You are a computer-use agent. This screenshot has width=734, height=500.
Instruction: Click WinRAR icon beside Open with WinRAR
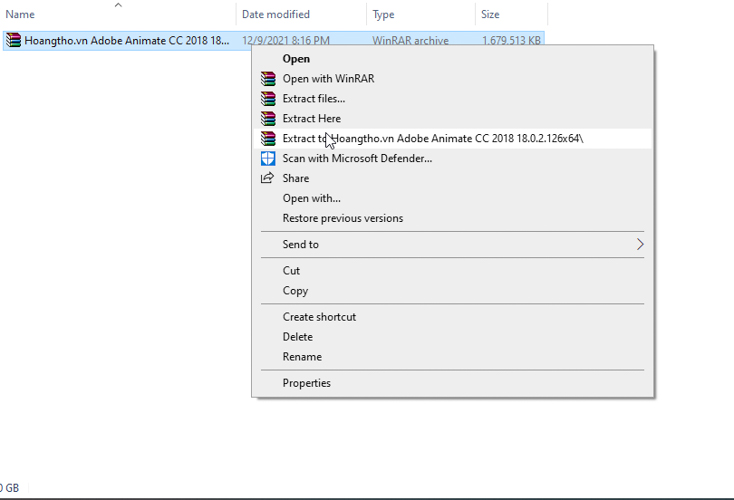268,79
